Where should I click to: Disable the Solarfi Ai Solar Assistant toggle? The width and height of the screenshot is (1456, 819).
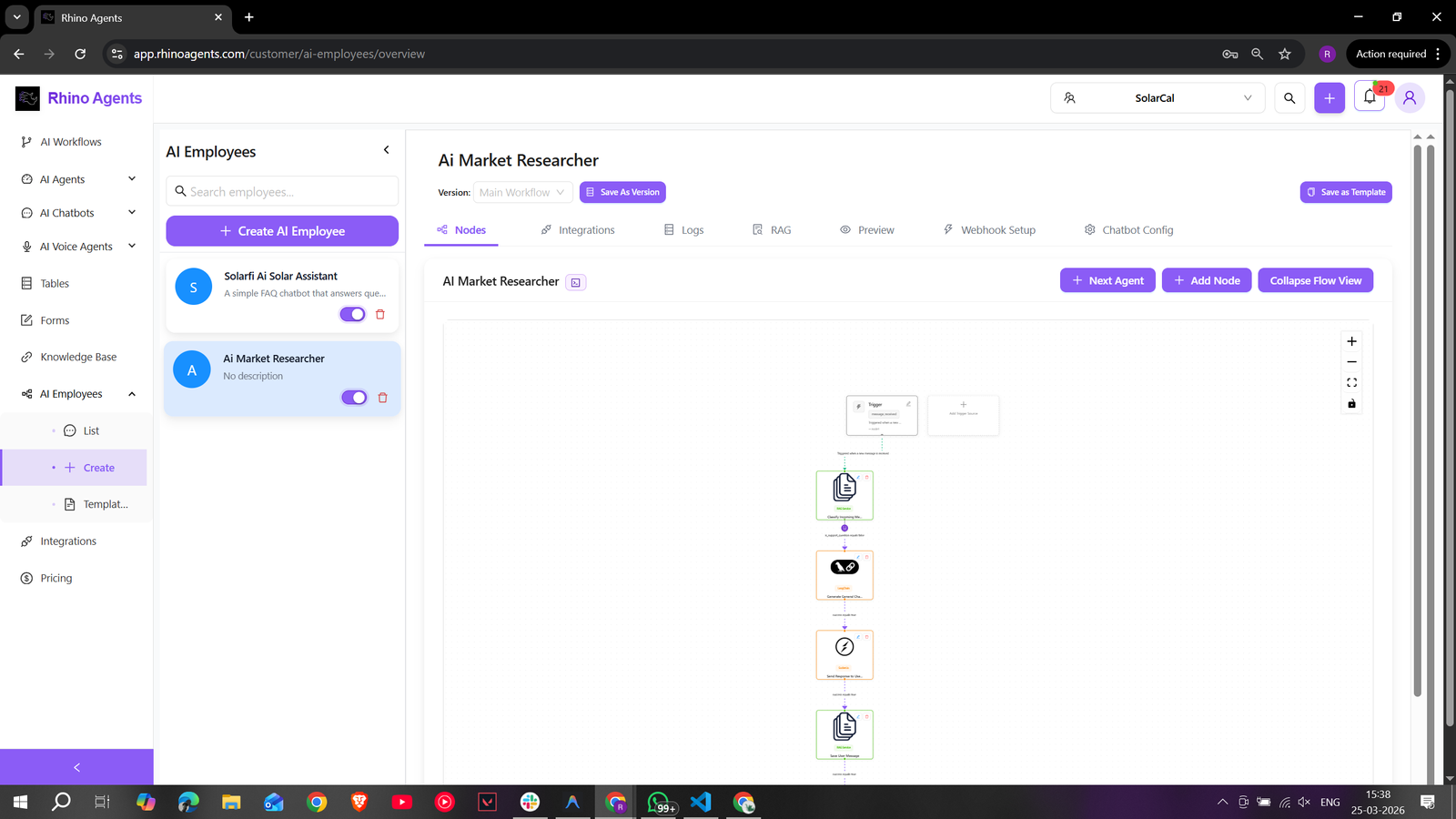coord(352,314)
